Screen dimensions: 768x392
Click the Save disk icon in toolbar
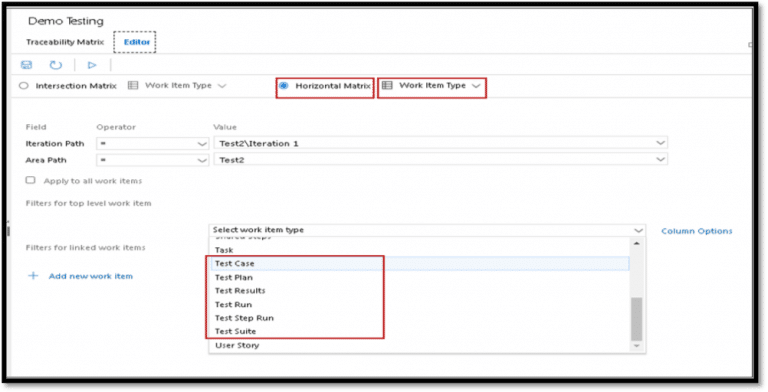(x=26, y=65)
